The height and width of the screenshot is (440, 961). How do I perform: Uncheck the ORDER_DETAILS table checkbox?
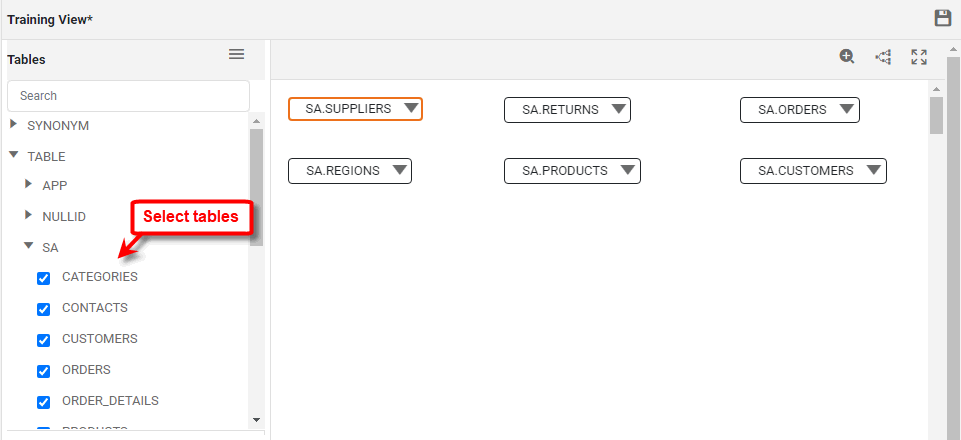point(43,402)
